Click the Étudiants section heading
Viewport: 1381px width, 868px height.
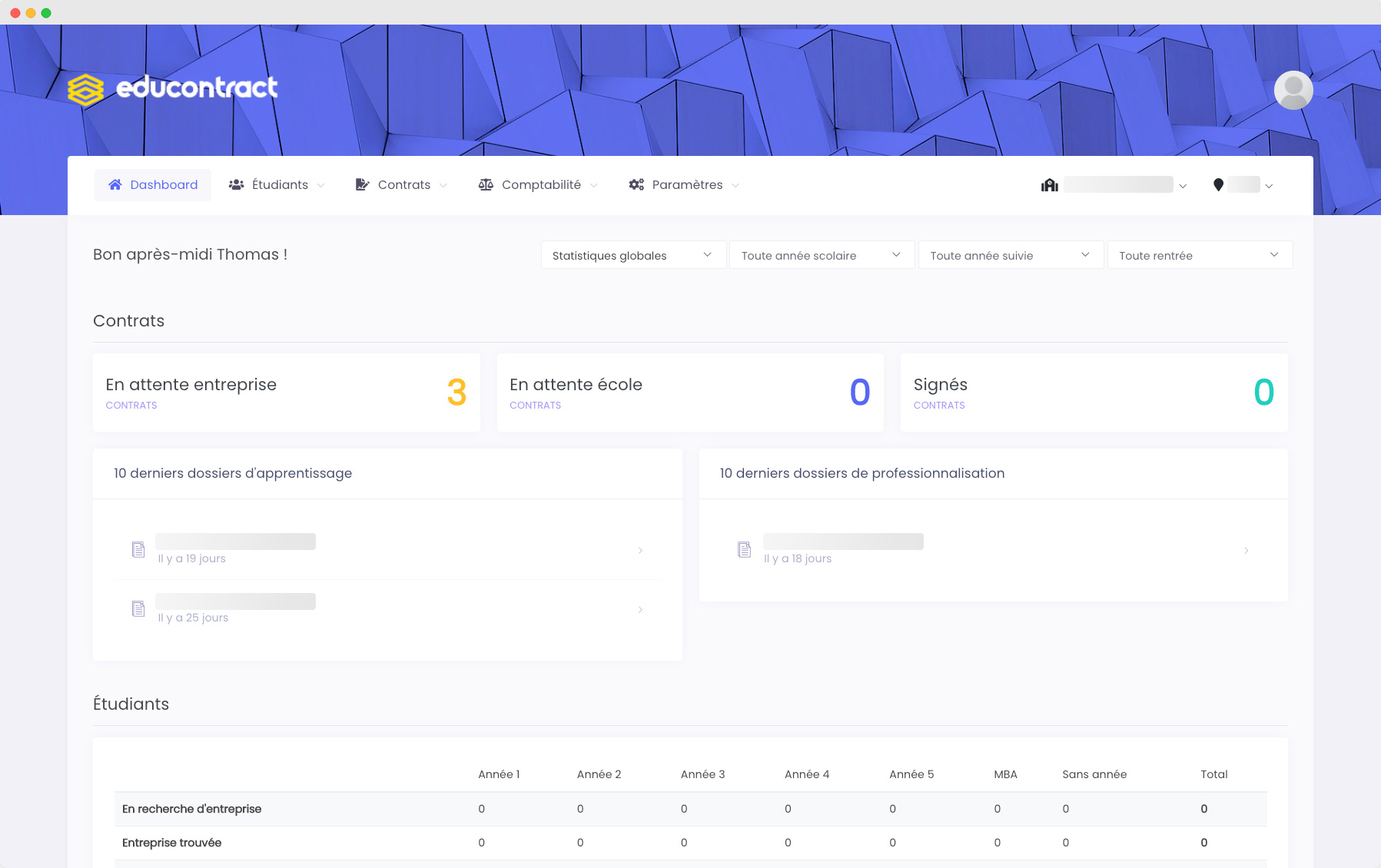131,704
